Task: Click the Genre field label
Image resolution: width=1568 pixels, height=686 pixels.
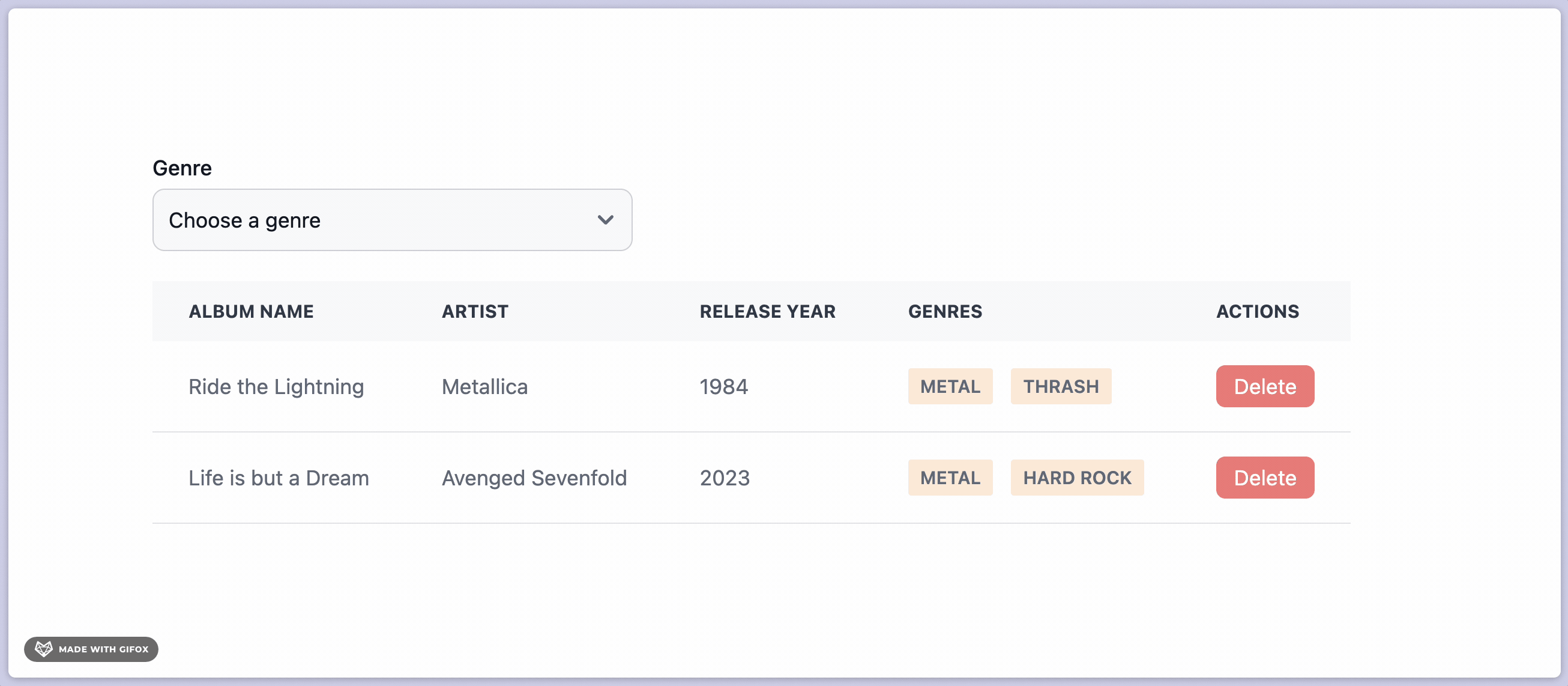Action: coord(182,168)
